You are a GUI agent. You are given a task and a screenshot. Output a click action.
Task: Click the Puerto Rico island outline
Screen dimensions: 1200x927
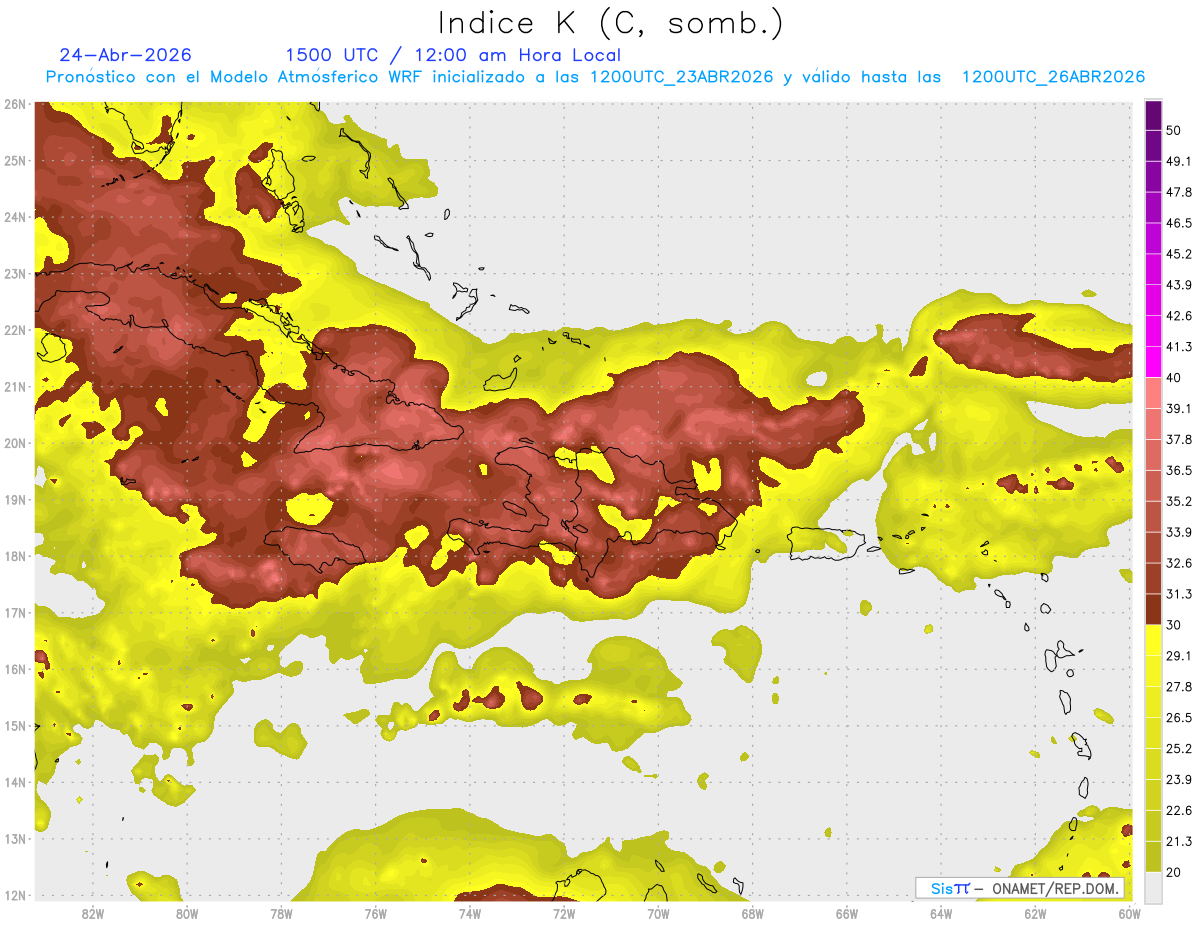pos(826,543)
